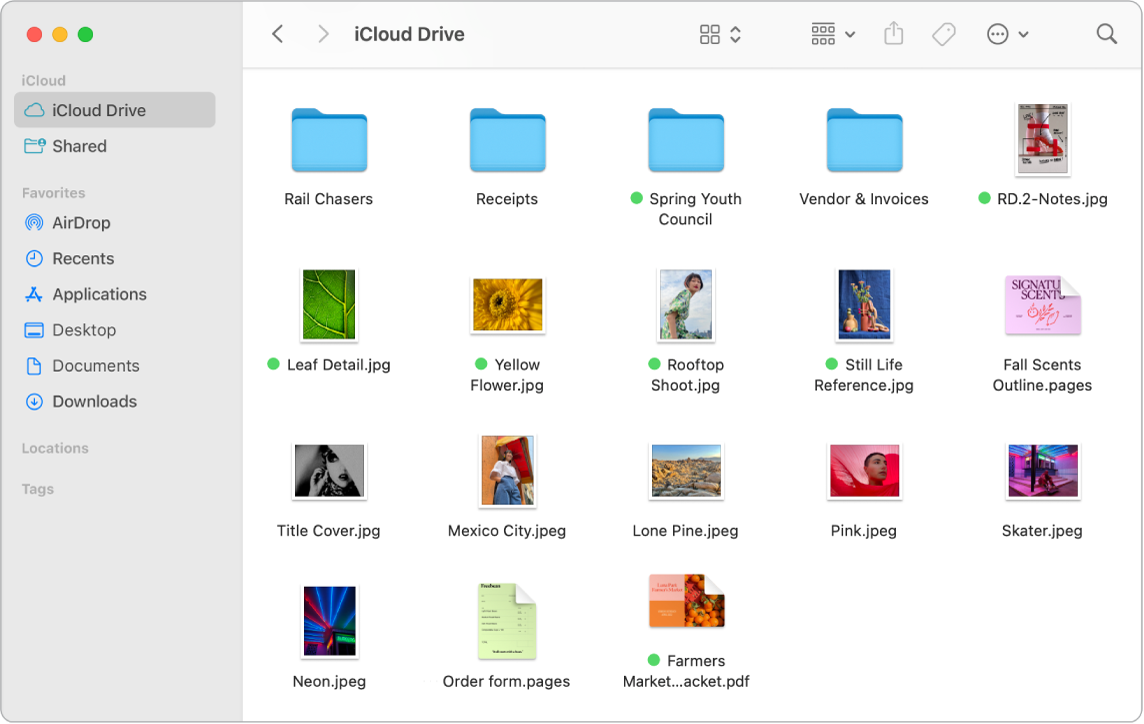Select AirDrop in the sidebar
The width and height of the screenshot is (1144, 724).
(80, 222)
